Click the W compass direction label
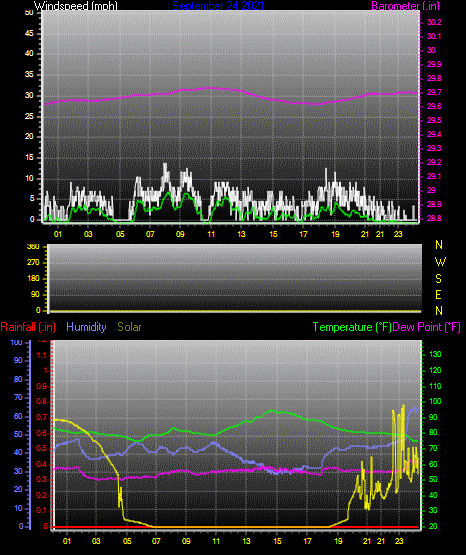466x555 pixels. (x=440, y=262)
